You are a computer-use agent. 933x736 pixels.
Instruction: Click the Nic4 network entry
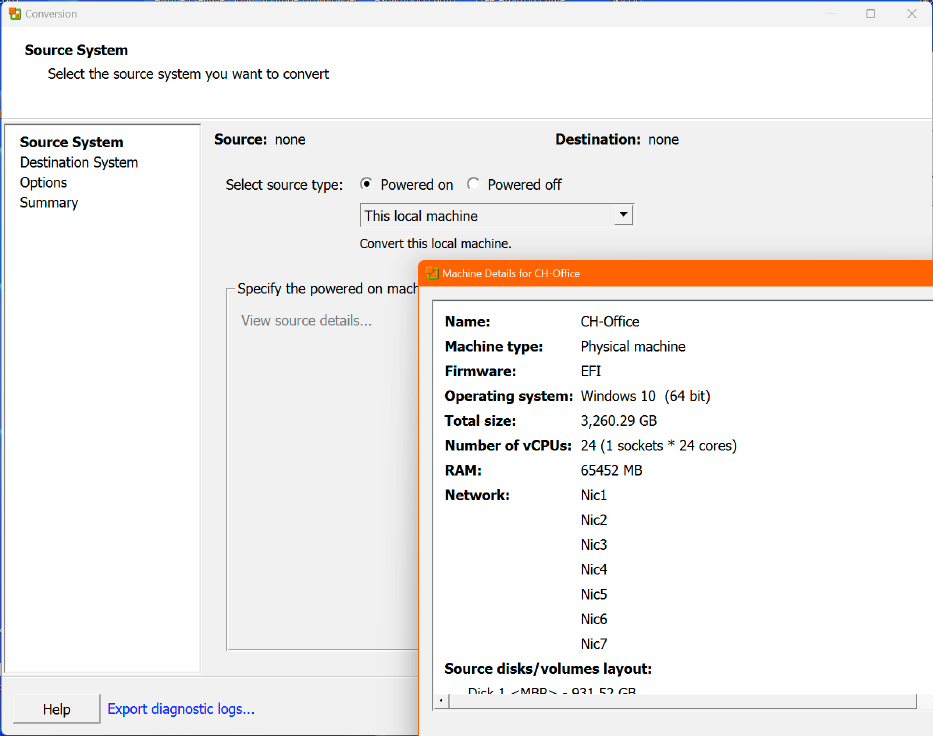(594, 569)
